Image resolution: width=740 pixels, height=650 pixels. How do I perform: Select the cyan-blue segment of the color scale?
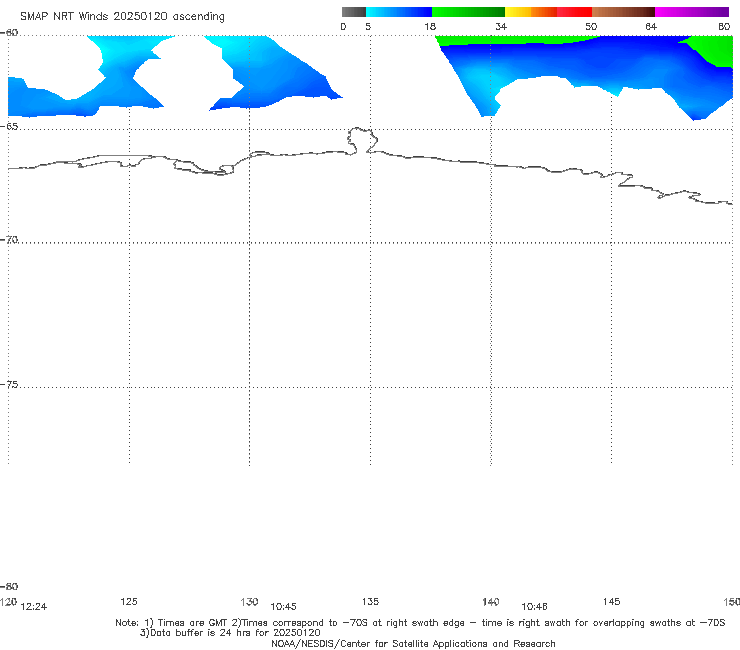(399, 12)
